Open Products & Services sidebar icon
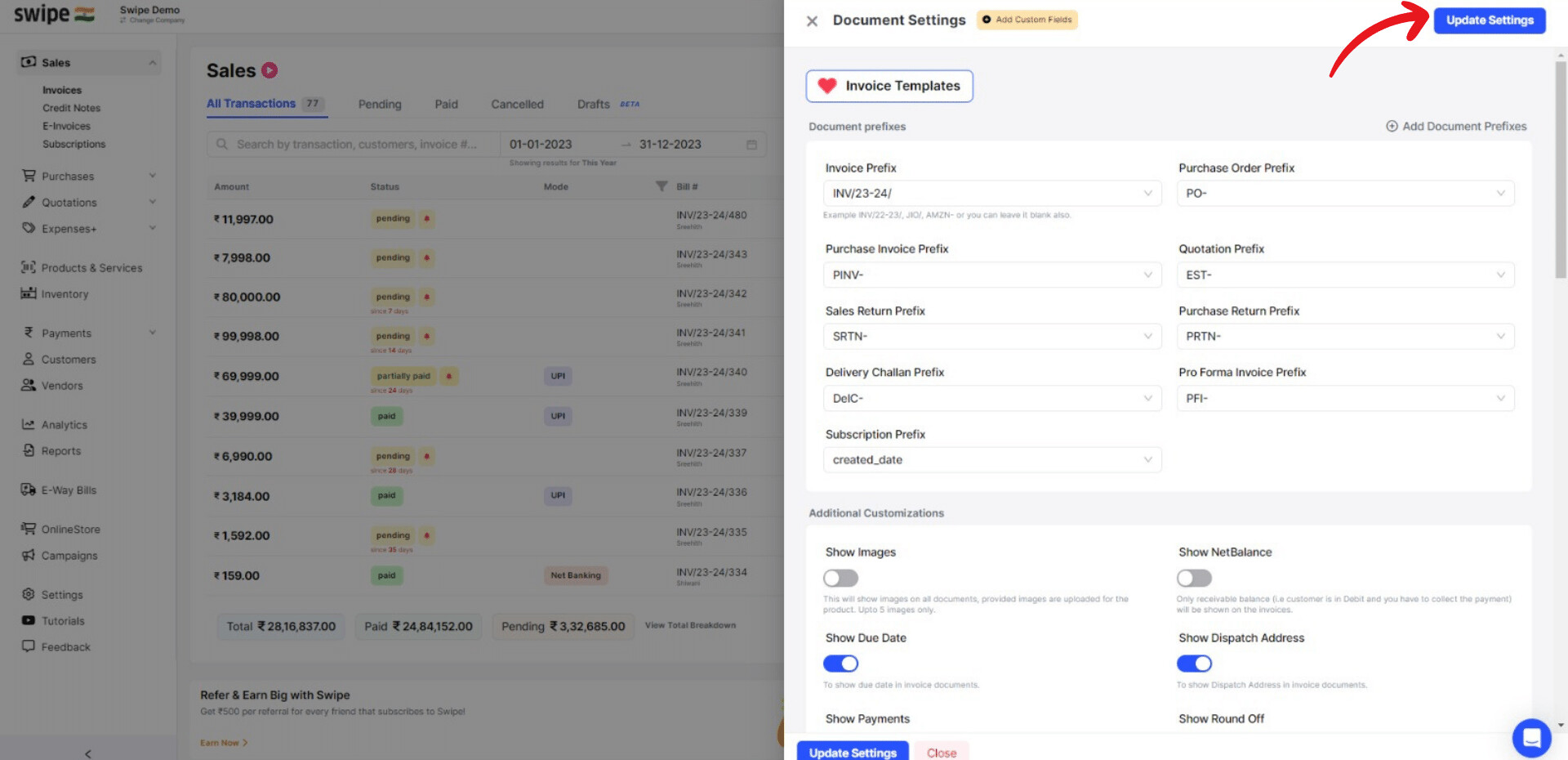Image resolution: width=1568 pixels, height=760 pixels. [29, 267]
